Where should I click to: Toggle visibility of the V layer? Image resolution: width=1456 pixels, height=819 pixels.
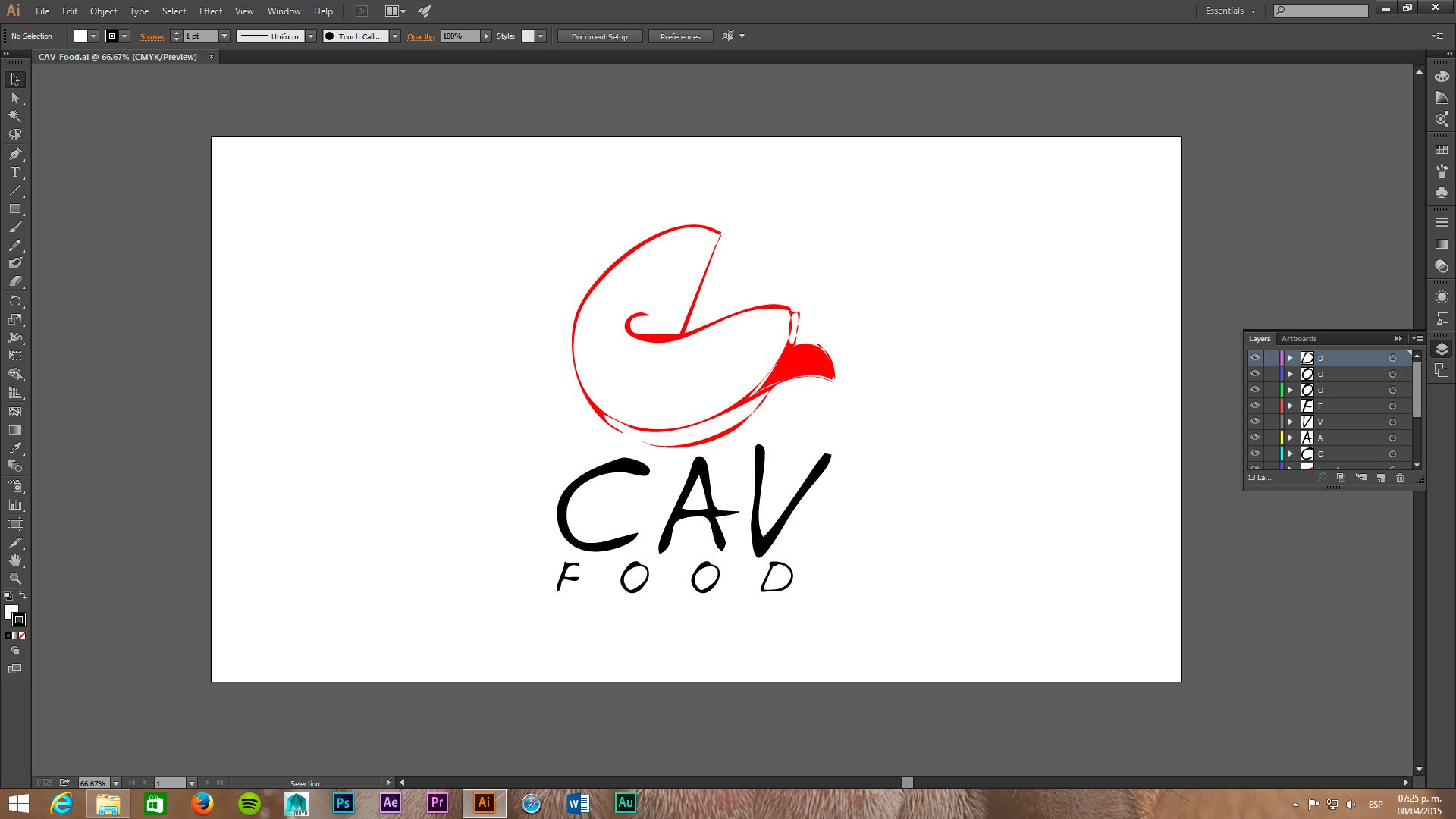[1255, 422]
